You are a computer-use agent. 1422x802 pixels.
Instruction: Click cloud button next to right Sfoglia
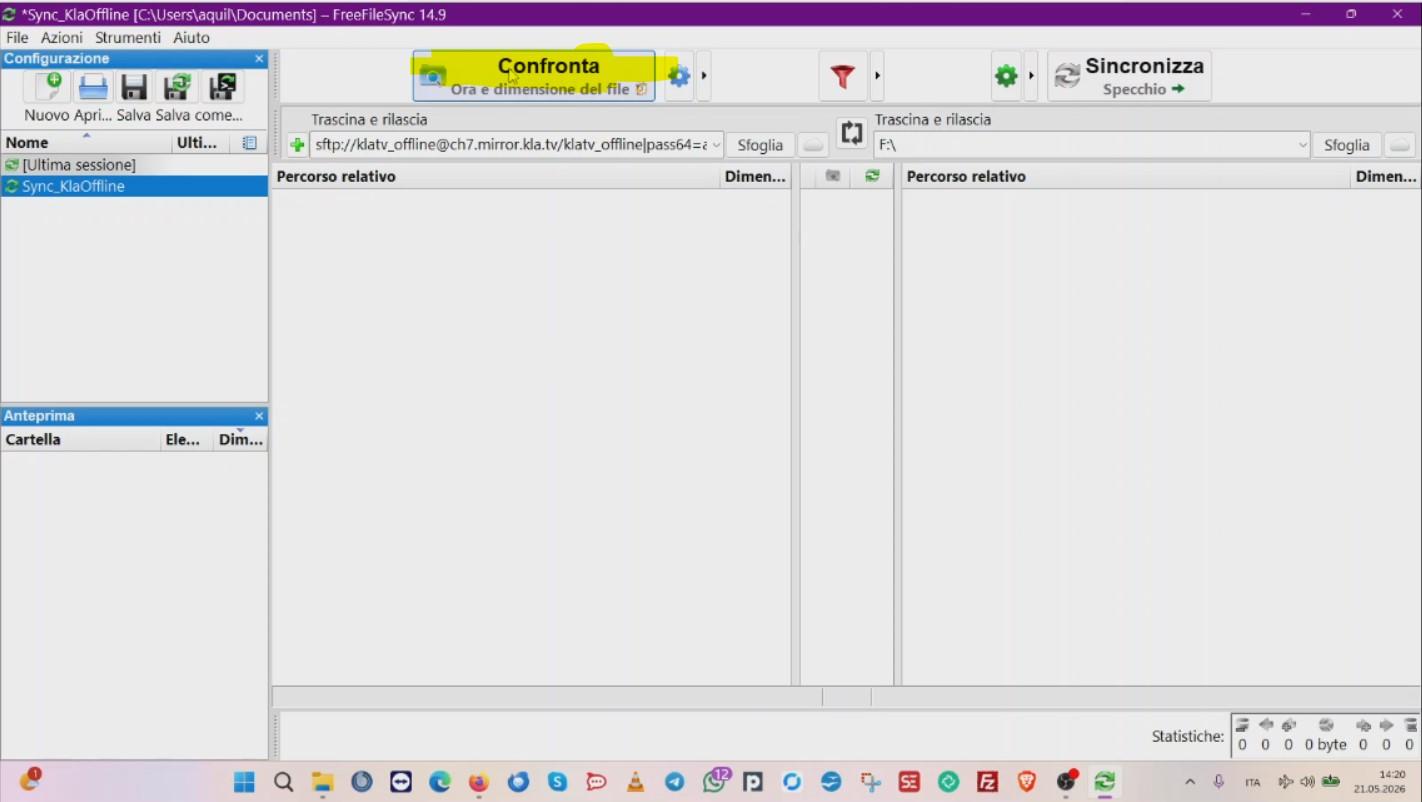point(1400,145)
